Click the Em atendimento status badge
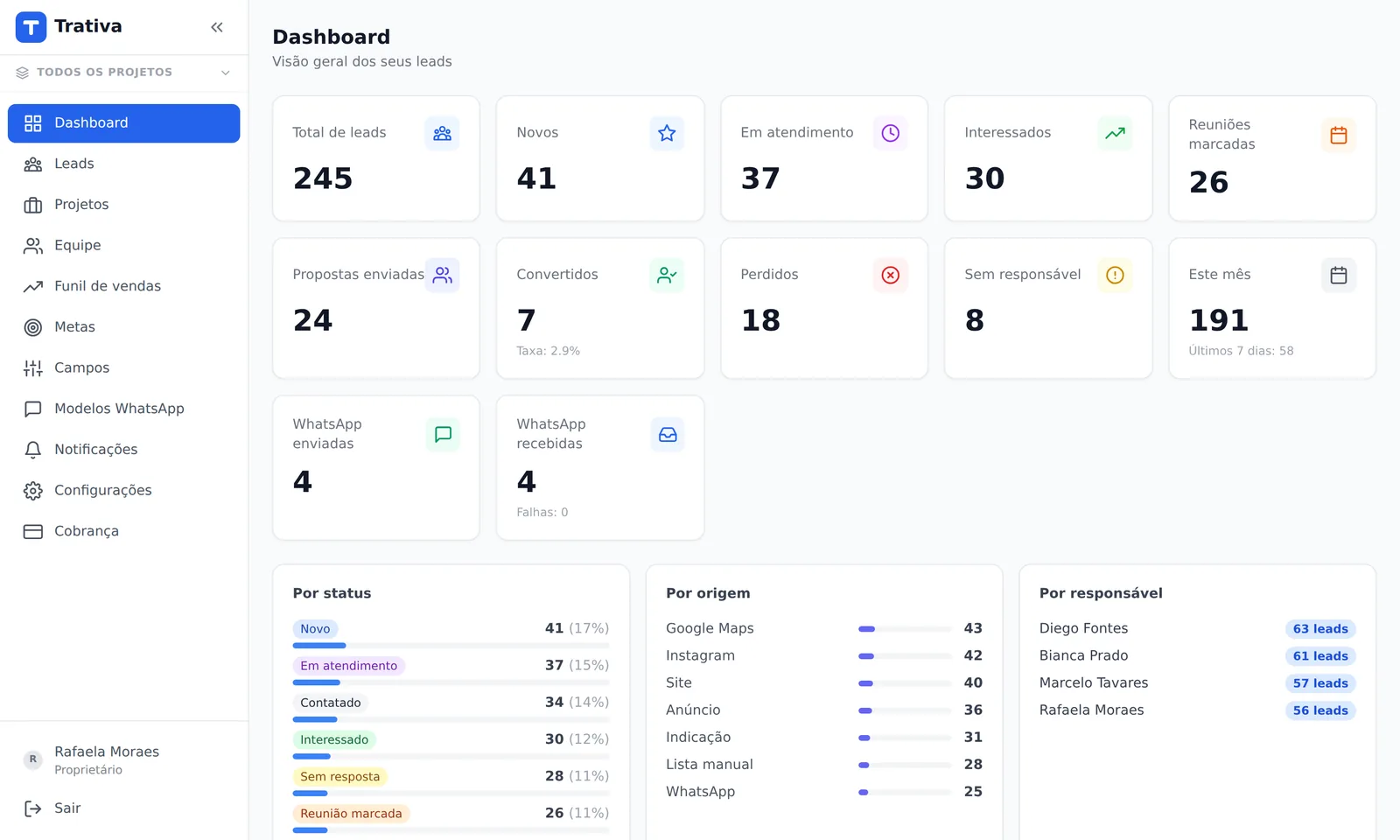The image size is (1400, 840). click(x=348, y=666)
